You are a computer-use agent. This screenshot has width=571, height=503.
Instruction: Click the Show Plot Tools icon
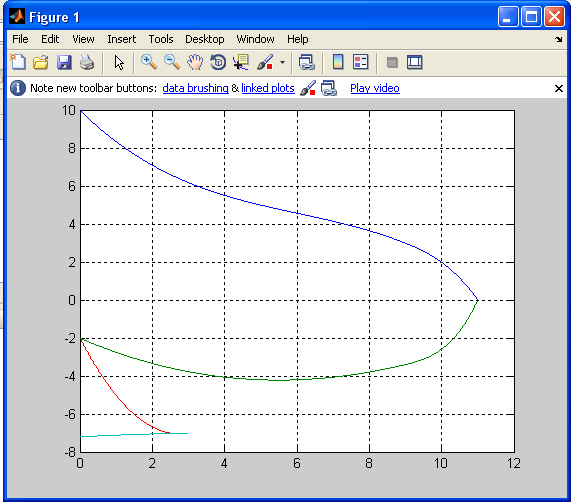414,63
